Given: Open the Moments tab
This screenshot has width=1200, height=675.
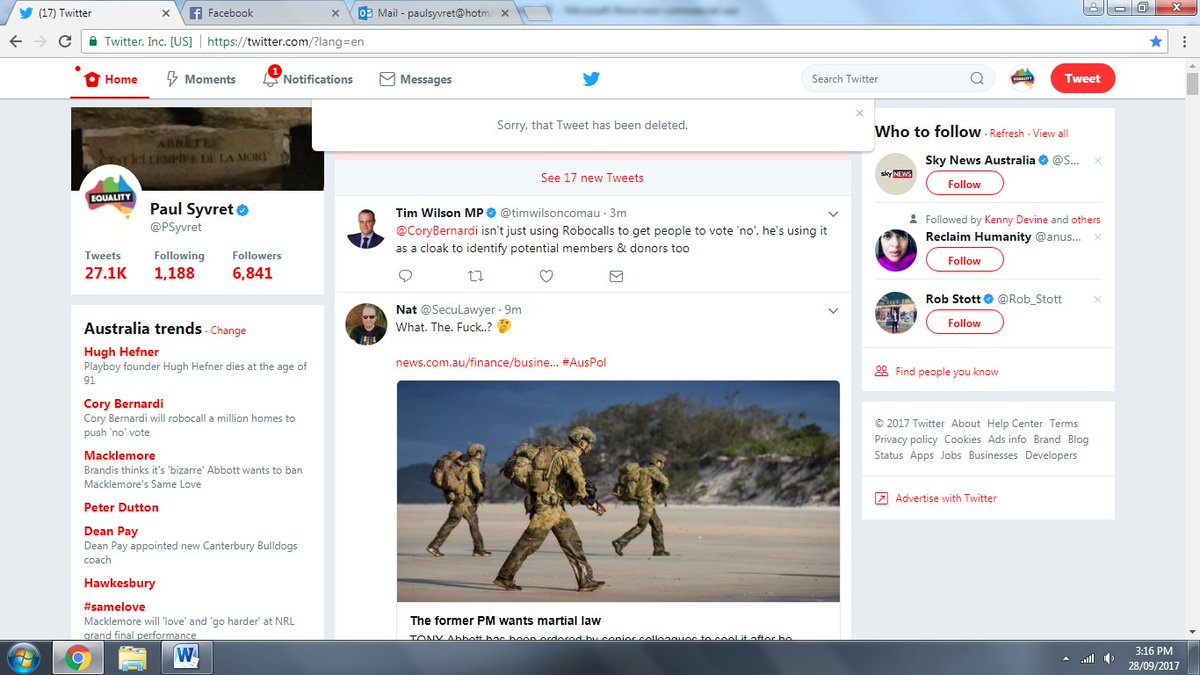Looking at the screenshot, I should coord(200,79).
